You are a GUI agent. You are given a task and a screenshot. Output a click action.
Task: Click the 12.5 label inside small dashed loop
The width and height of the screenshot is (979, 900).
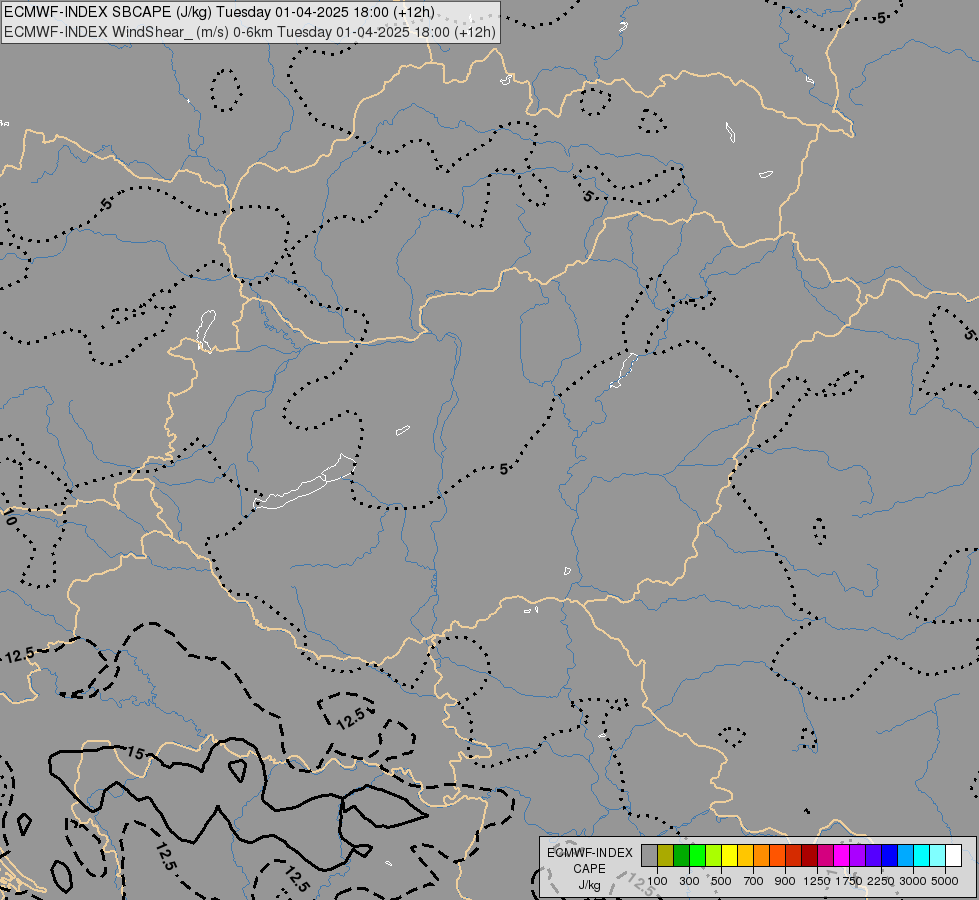point(351,718)
